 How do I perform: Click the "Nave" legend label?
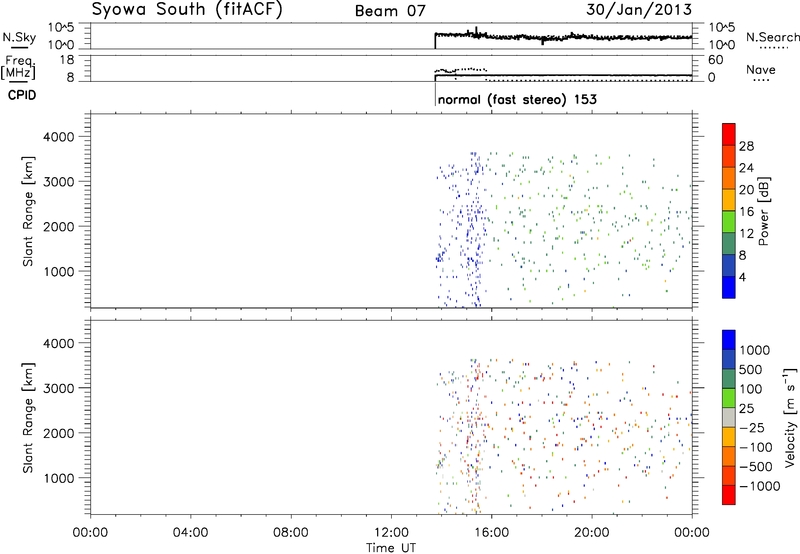point(761,69)
